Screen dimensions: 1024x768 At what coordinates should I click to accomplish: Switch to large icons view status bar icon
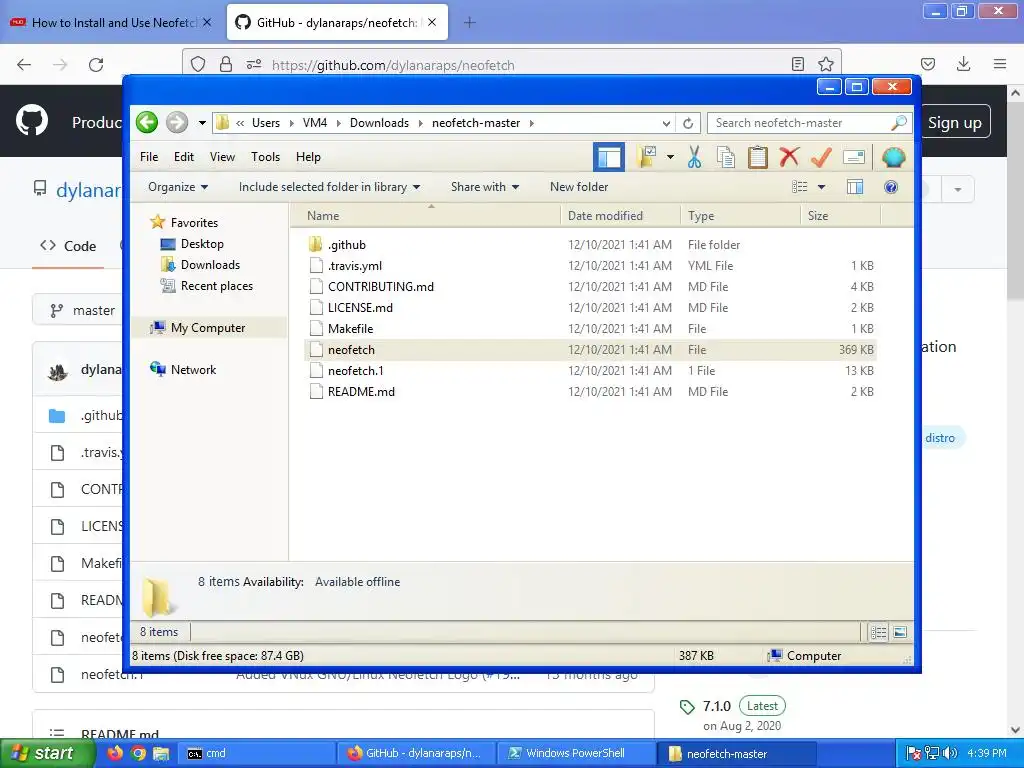coord(900,632)
